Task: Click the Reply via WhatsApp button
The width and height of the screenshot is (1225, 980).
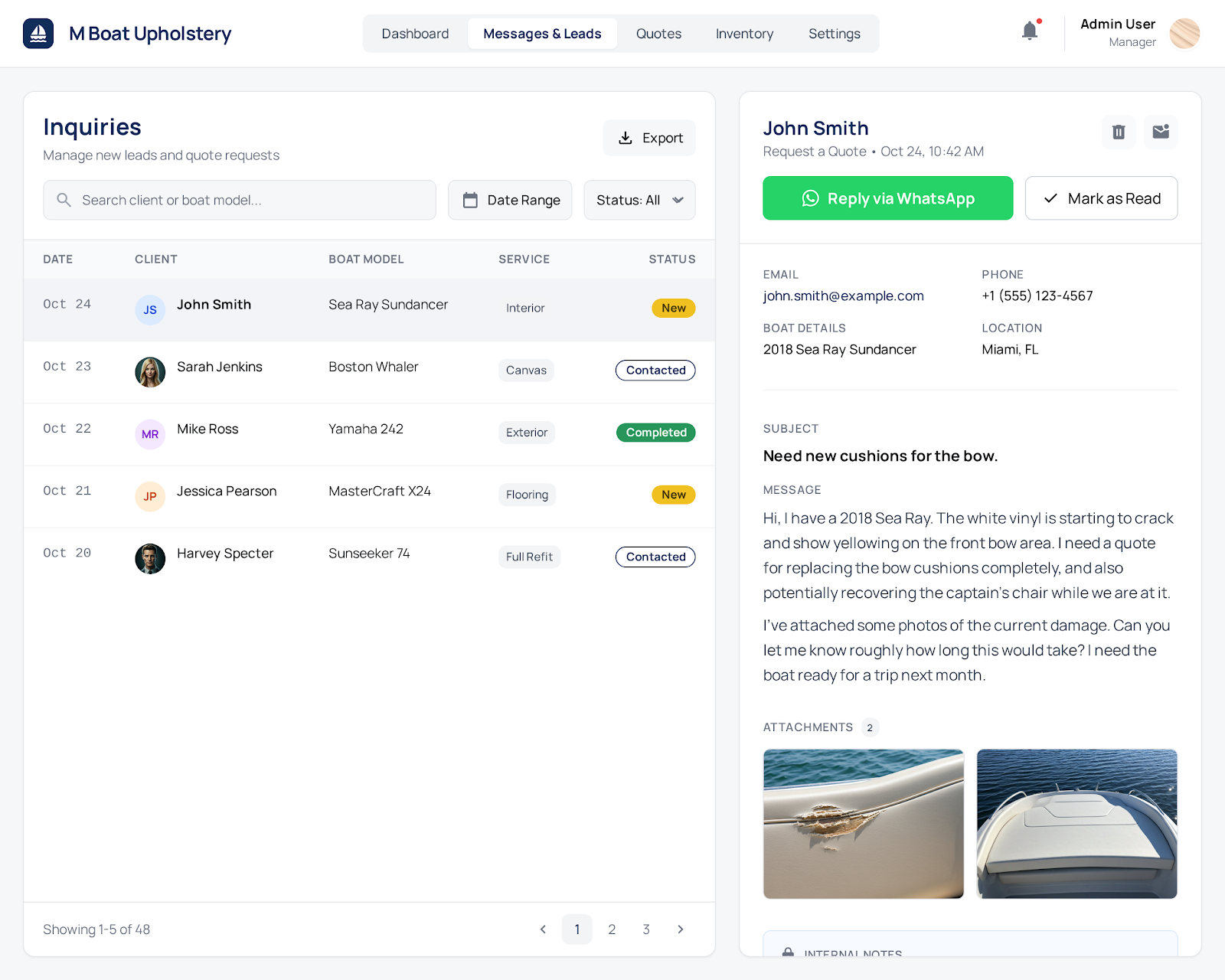Action: [x=887, y=198]
